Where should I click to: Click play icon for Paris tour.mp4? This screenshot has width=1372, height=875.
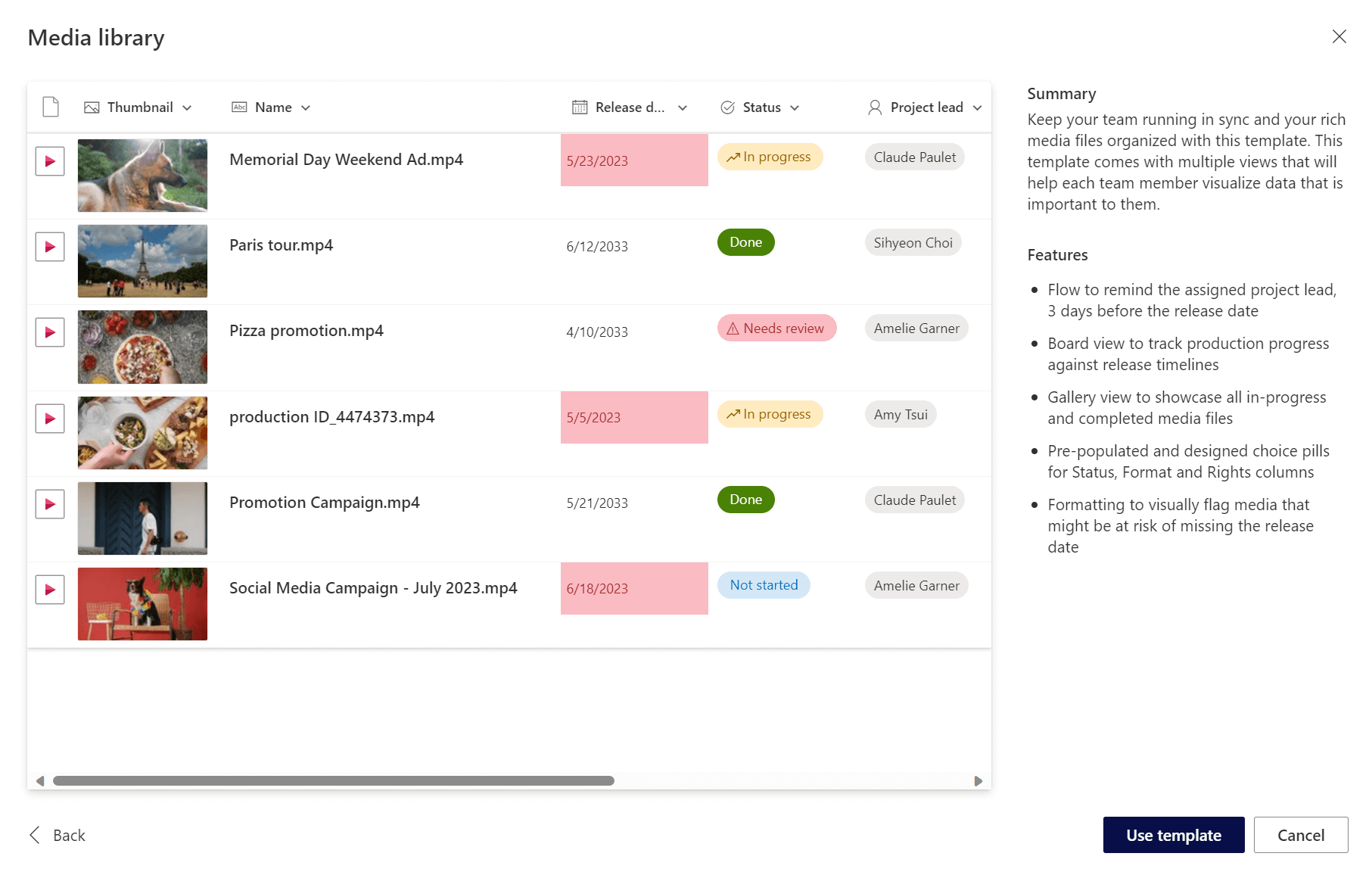click(50, 247)
